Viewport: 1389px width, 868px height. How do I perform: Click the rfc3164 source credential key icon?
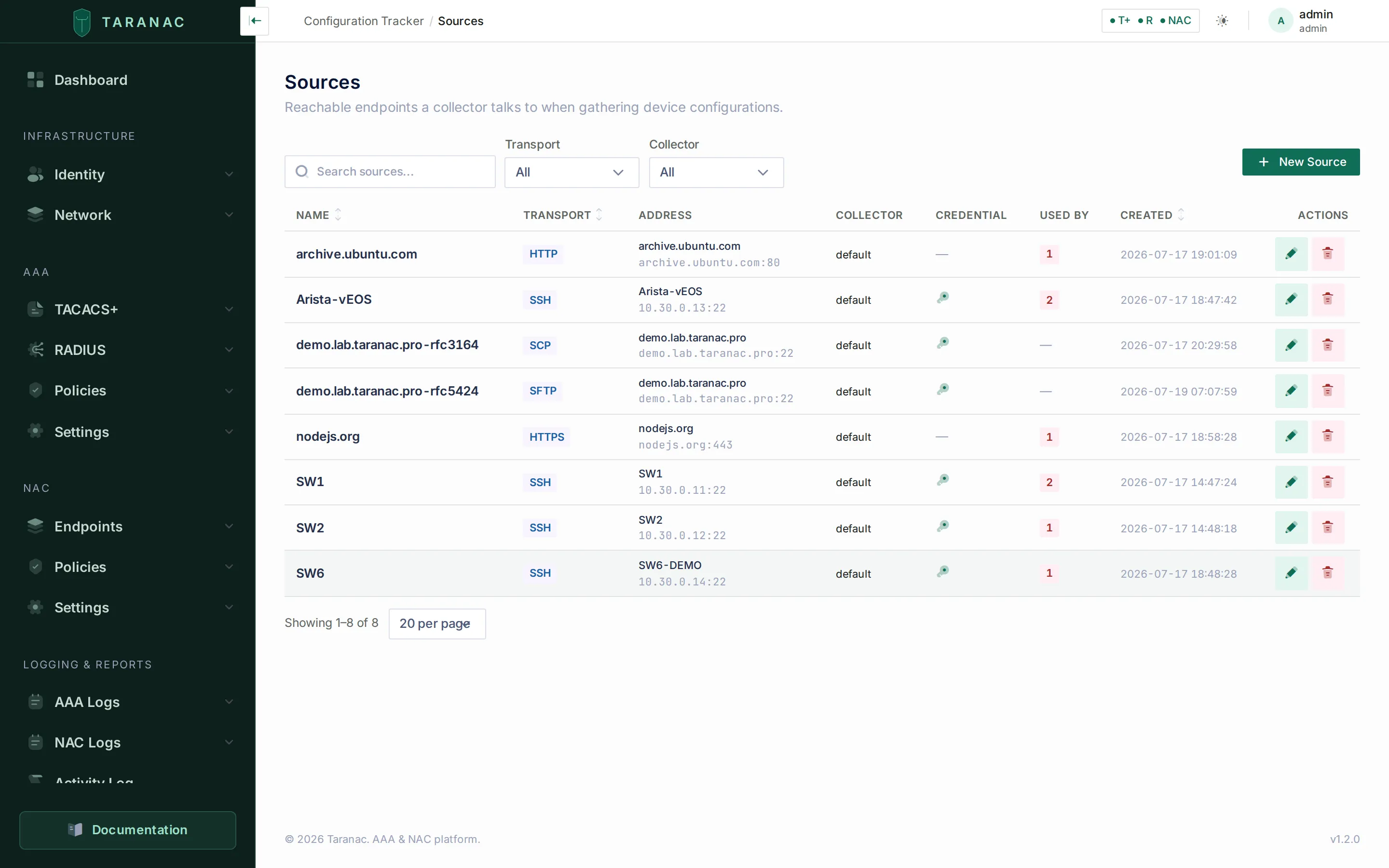tap(942, 343)
